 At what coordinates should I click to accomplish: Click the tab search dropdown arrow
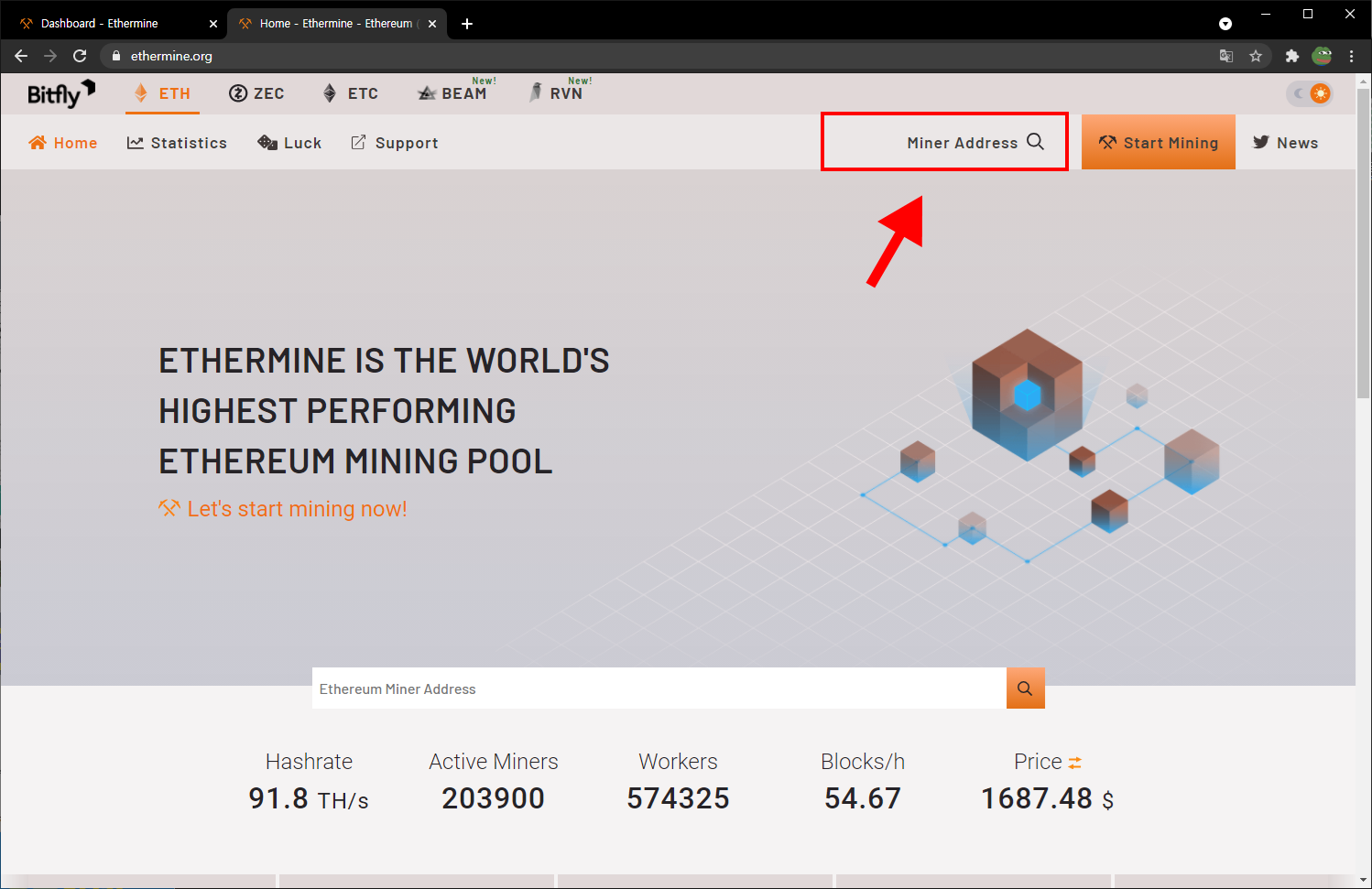(x=1225, y=24)
